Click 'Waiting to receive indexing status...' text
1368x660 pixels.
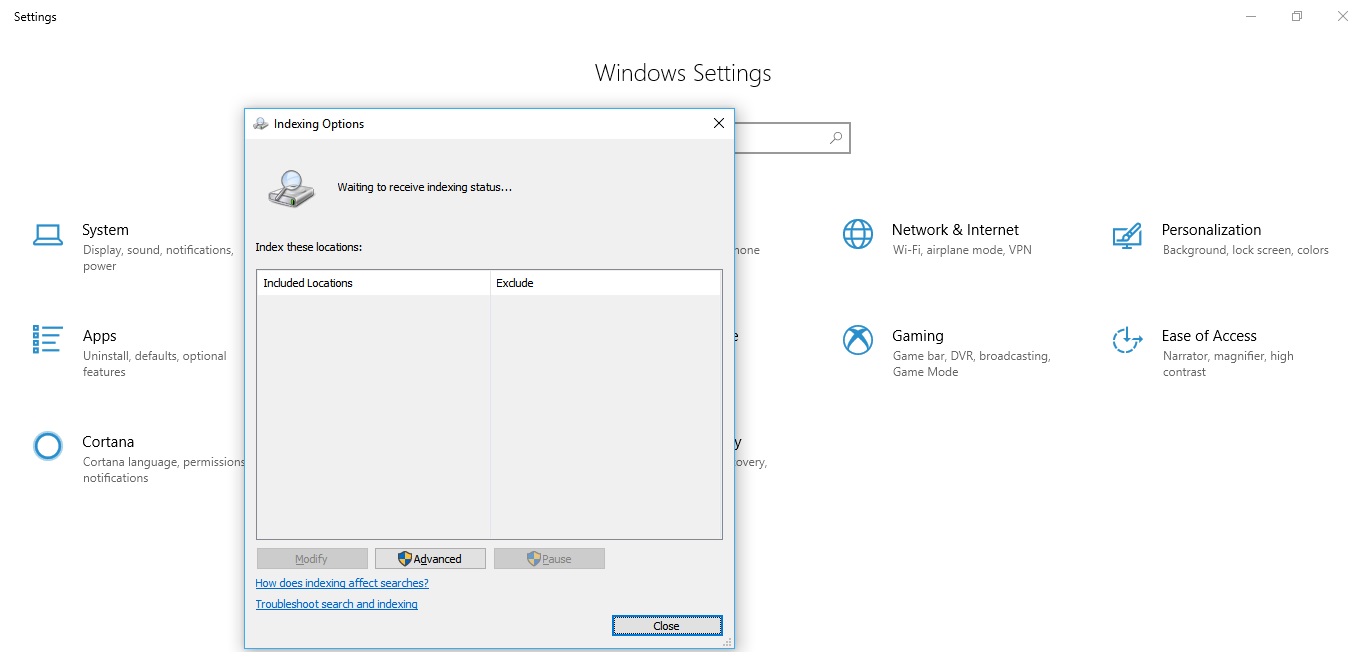tap(425, 187)
